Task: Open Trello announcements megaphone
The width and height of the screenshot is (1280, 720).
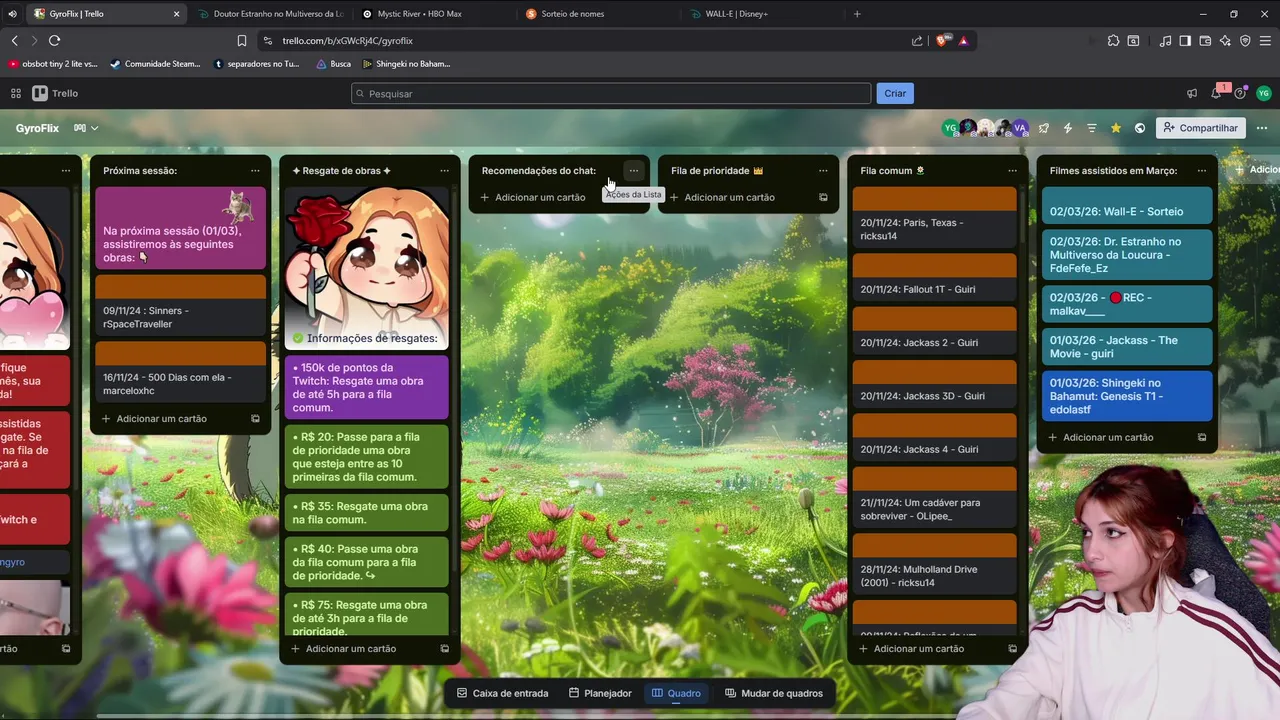Action: 1192,93
